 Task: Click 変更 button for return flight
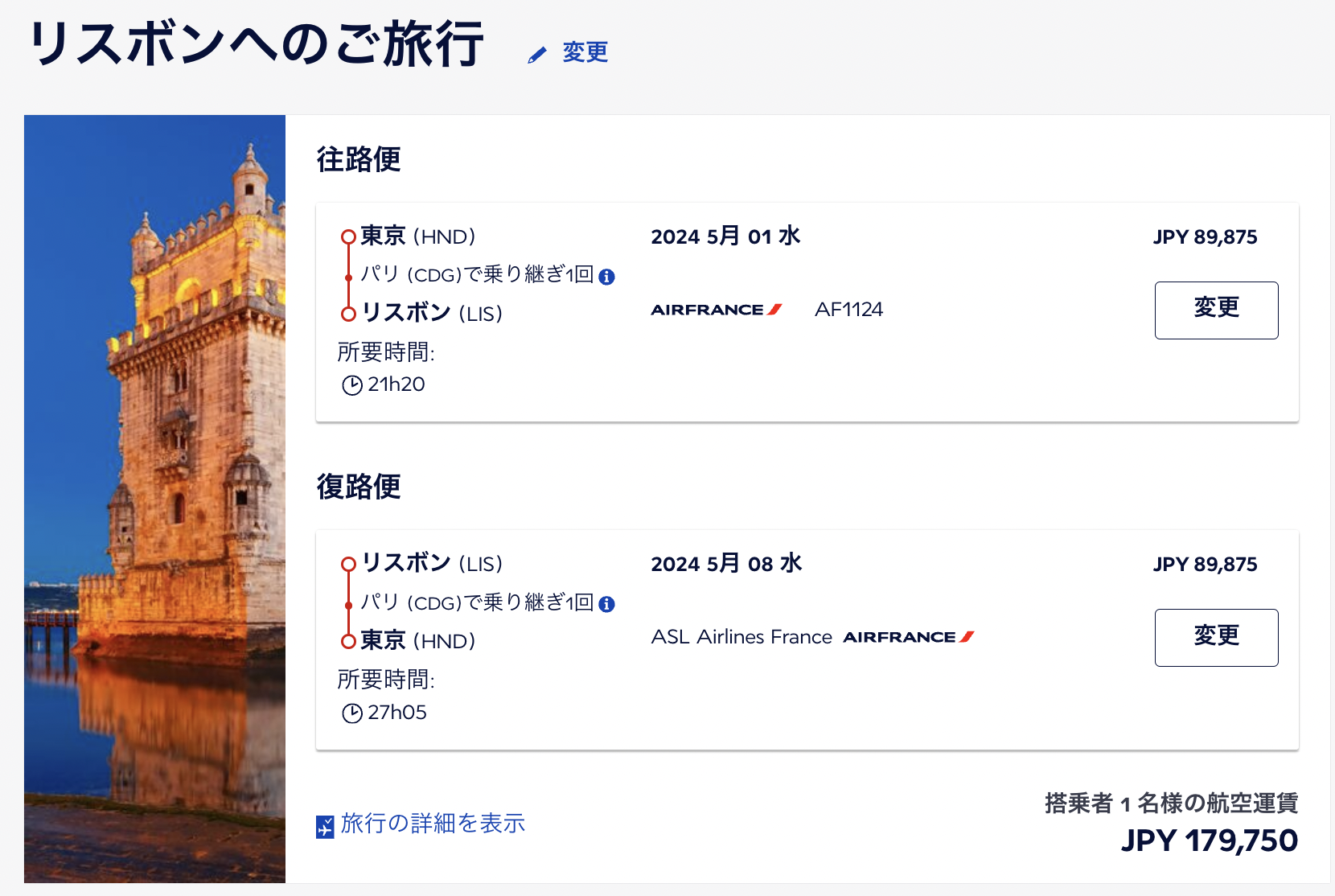tap(1216, 638)
